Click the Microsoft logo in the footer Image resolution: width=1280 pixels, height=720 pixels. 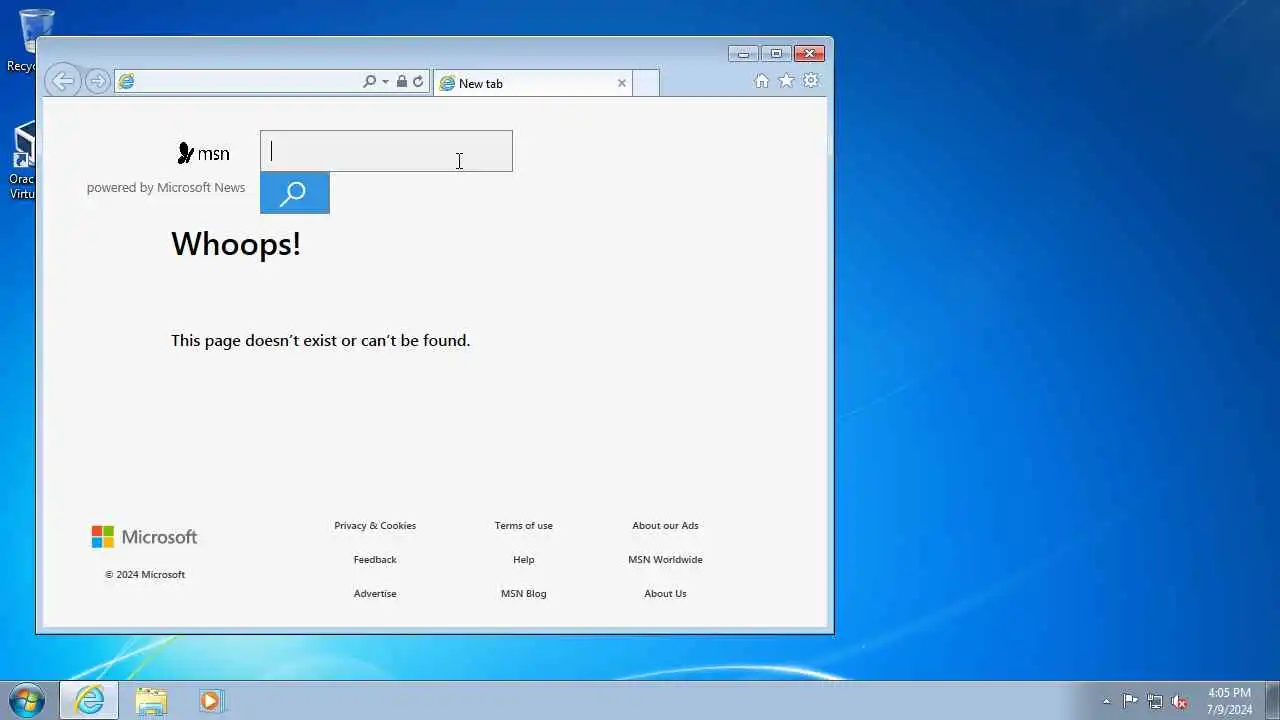pyautogui.click(x=145, y=537)
